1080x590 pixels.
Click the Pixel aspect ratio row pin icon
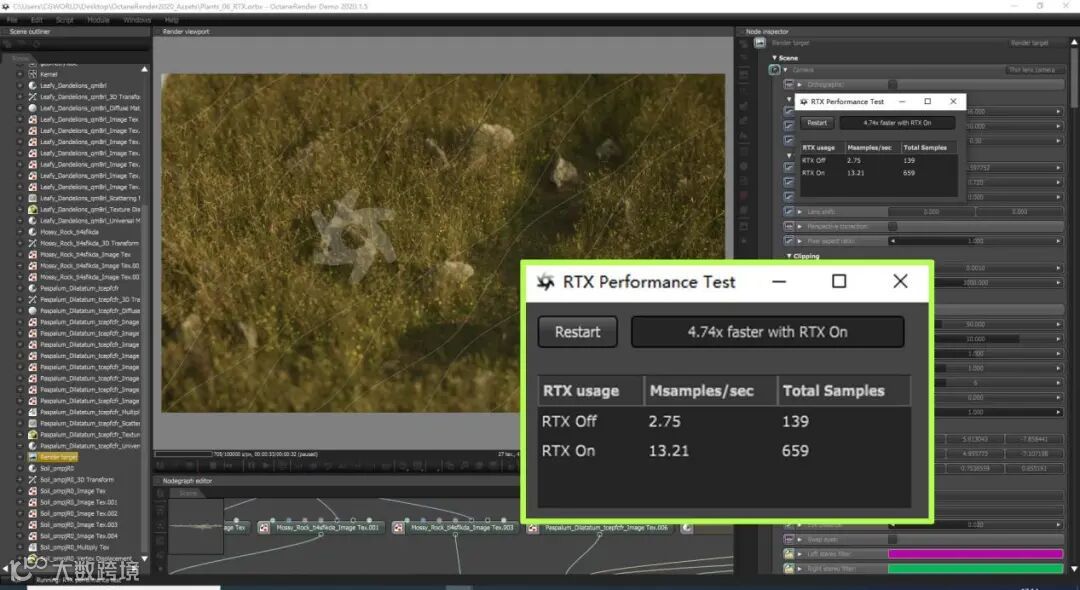[x=789, y=240]
